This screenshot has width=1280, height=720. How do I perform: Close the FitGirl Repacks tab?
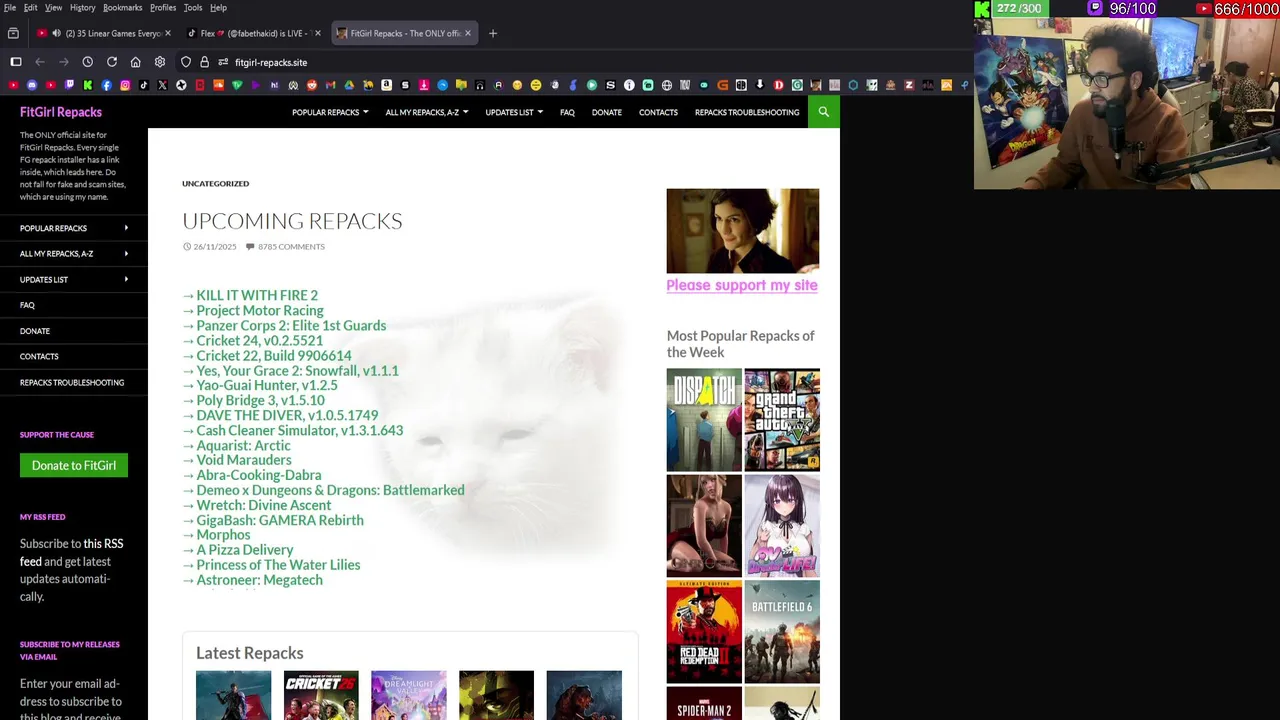469,33
